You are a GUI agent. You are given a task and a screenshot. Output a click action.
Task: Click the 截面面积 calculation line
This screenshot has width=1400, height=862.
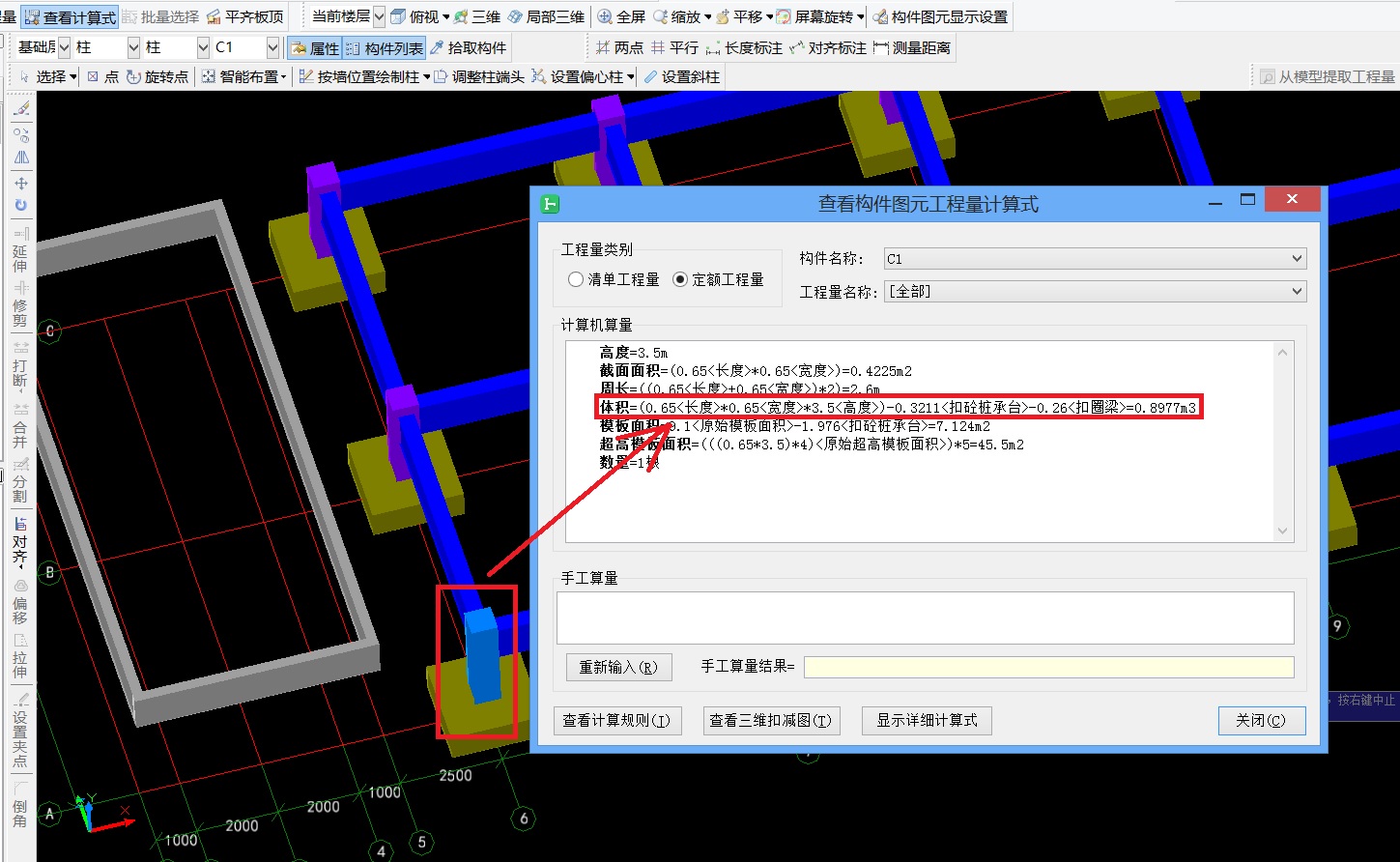(756, 371)
